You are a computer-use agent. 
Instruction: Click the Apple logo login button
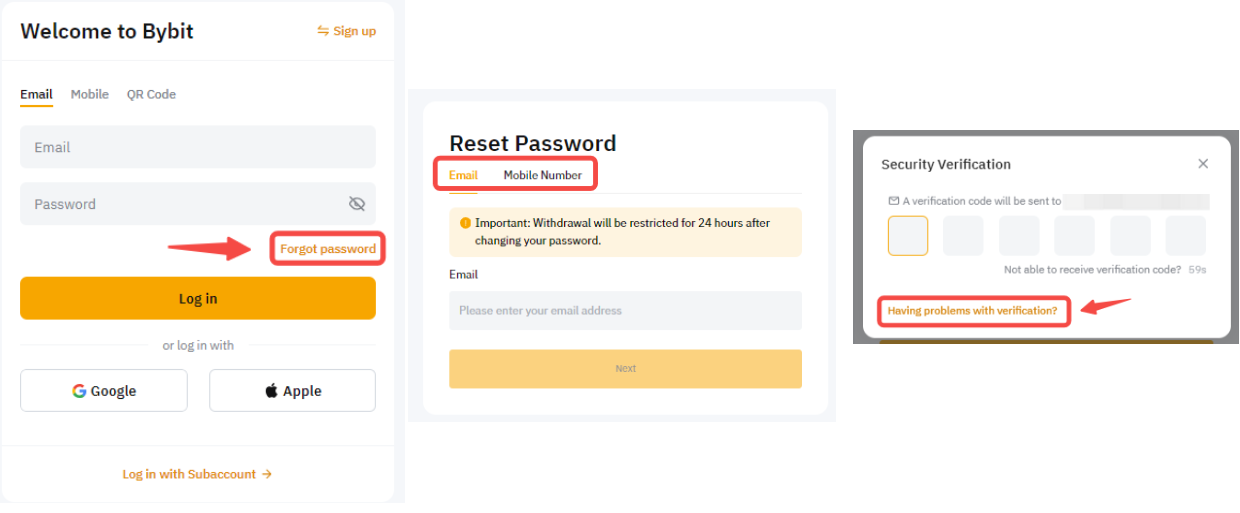(x=292, y=391)
